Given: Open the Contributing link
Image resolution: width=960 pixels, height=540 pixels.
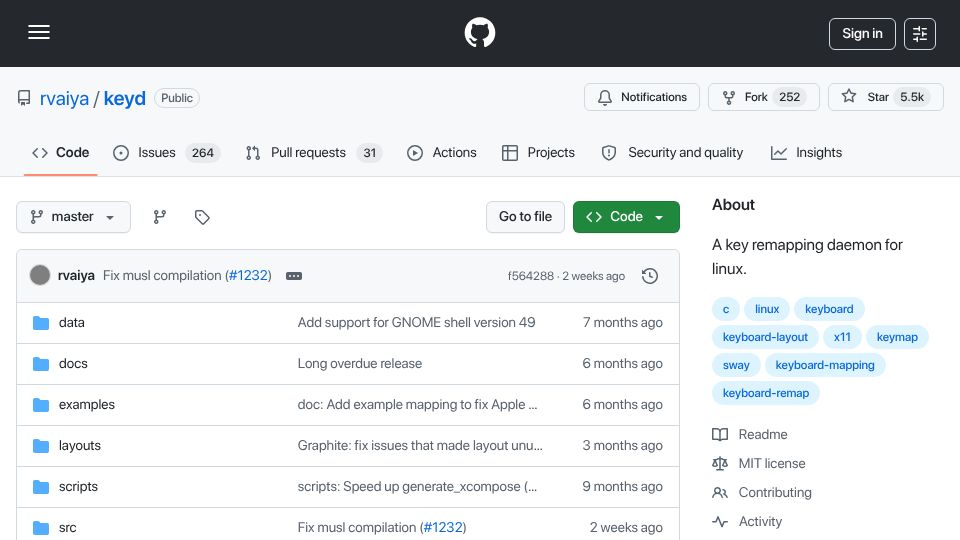Looking at the screenshot, I should [x=762, y=493].
